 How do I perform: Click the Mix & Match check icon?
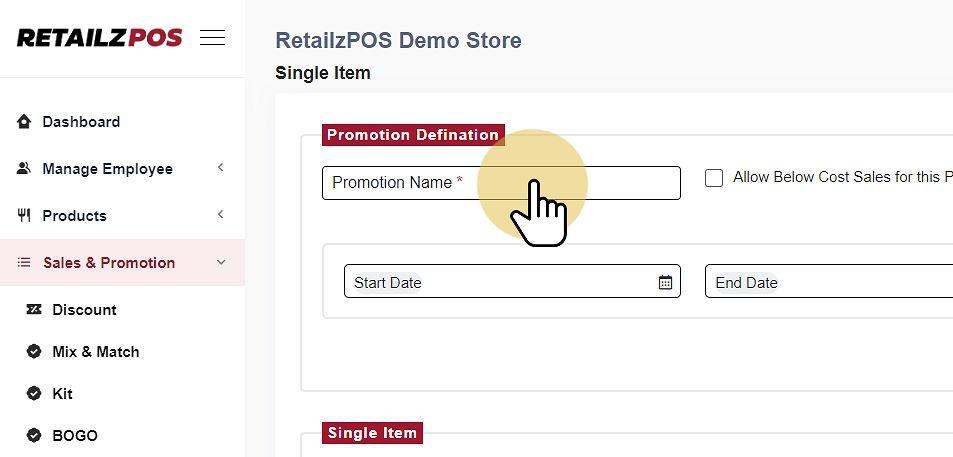tap(34, 352)
